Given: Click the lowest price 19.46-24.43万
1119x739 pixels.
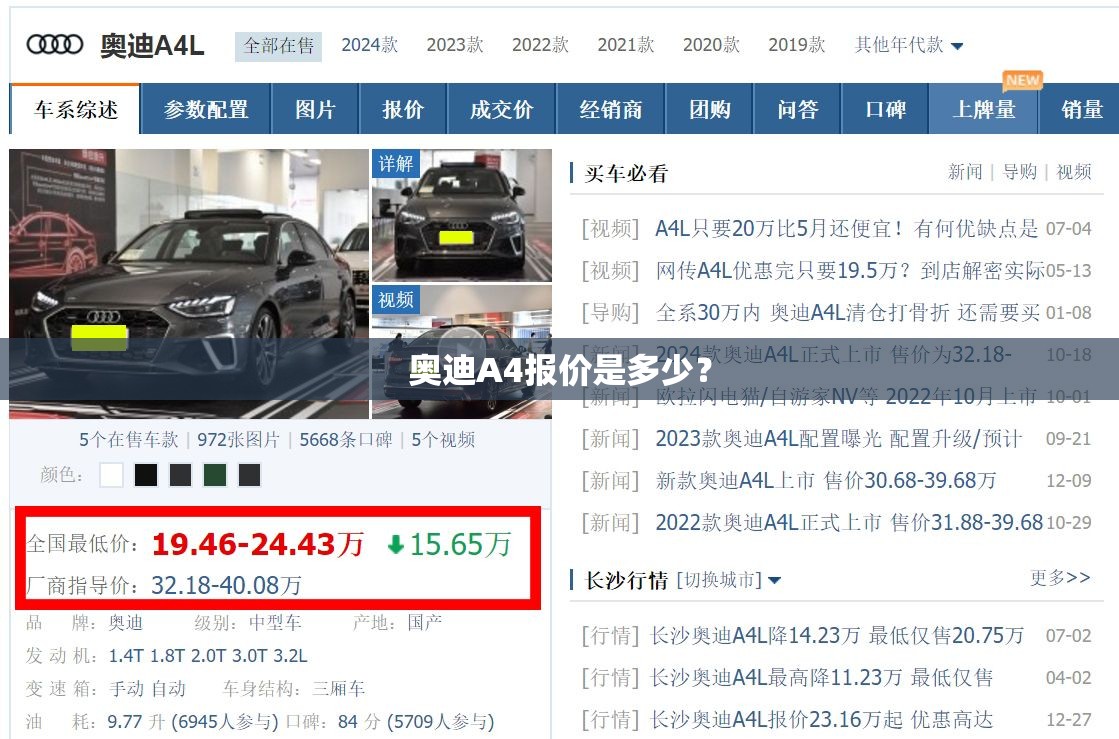Looking at the screenshot, I should point(258,544).
